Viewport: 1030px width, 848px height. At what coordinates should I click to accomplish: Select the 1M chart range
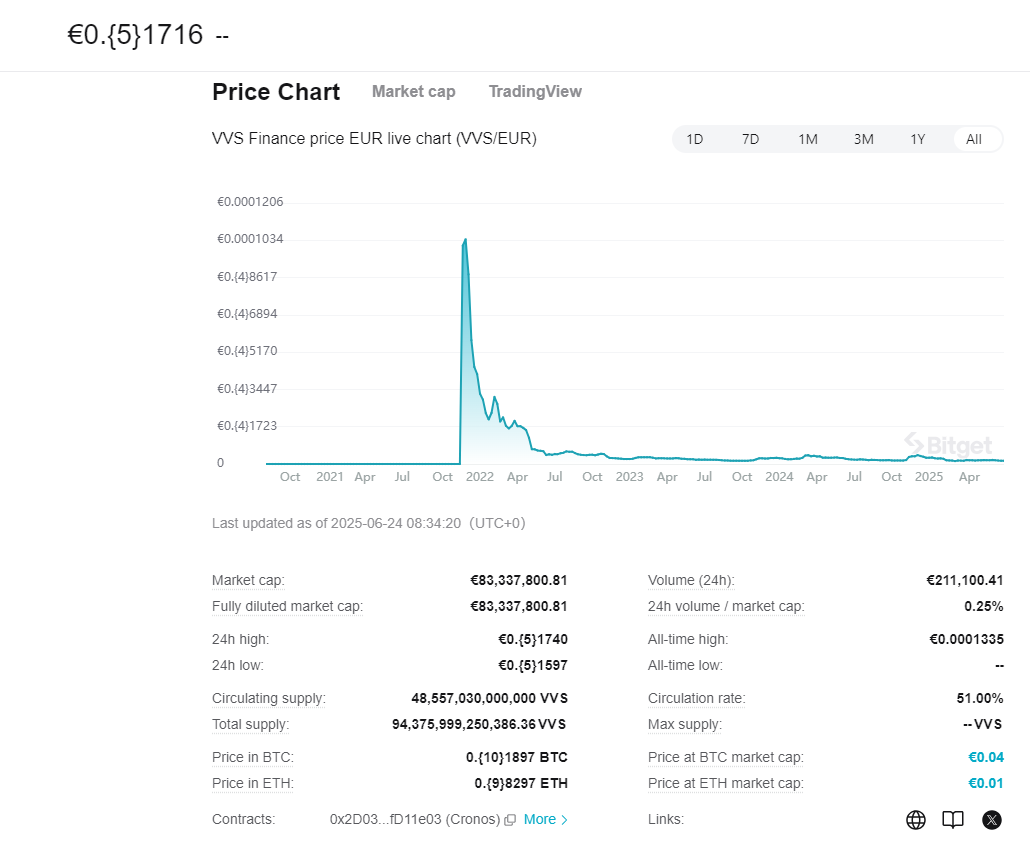coord(807,139)
